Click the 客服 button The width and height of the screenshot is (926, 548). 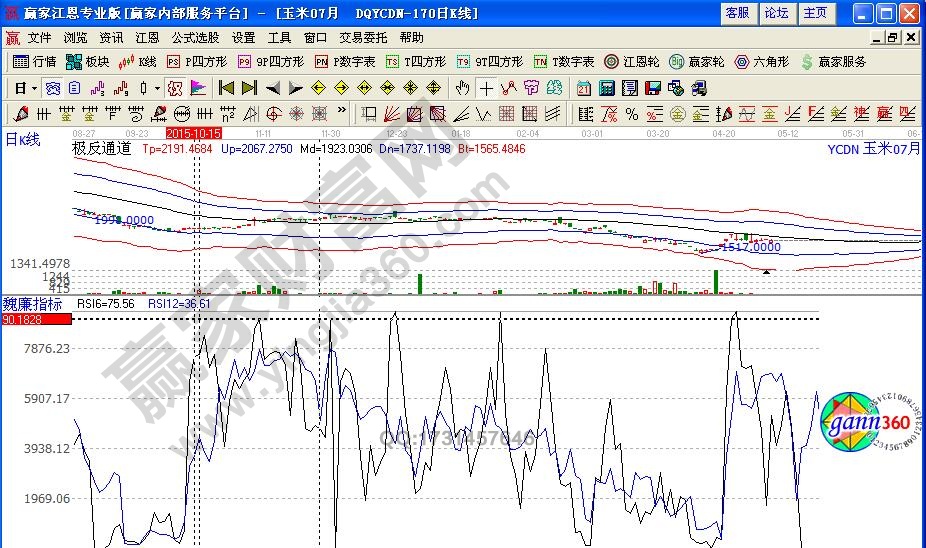click(737, 13)
